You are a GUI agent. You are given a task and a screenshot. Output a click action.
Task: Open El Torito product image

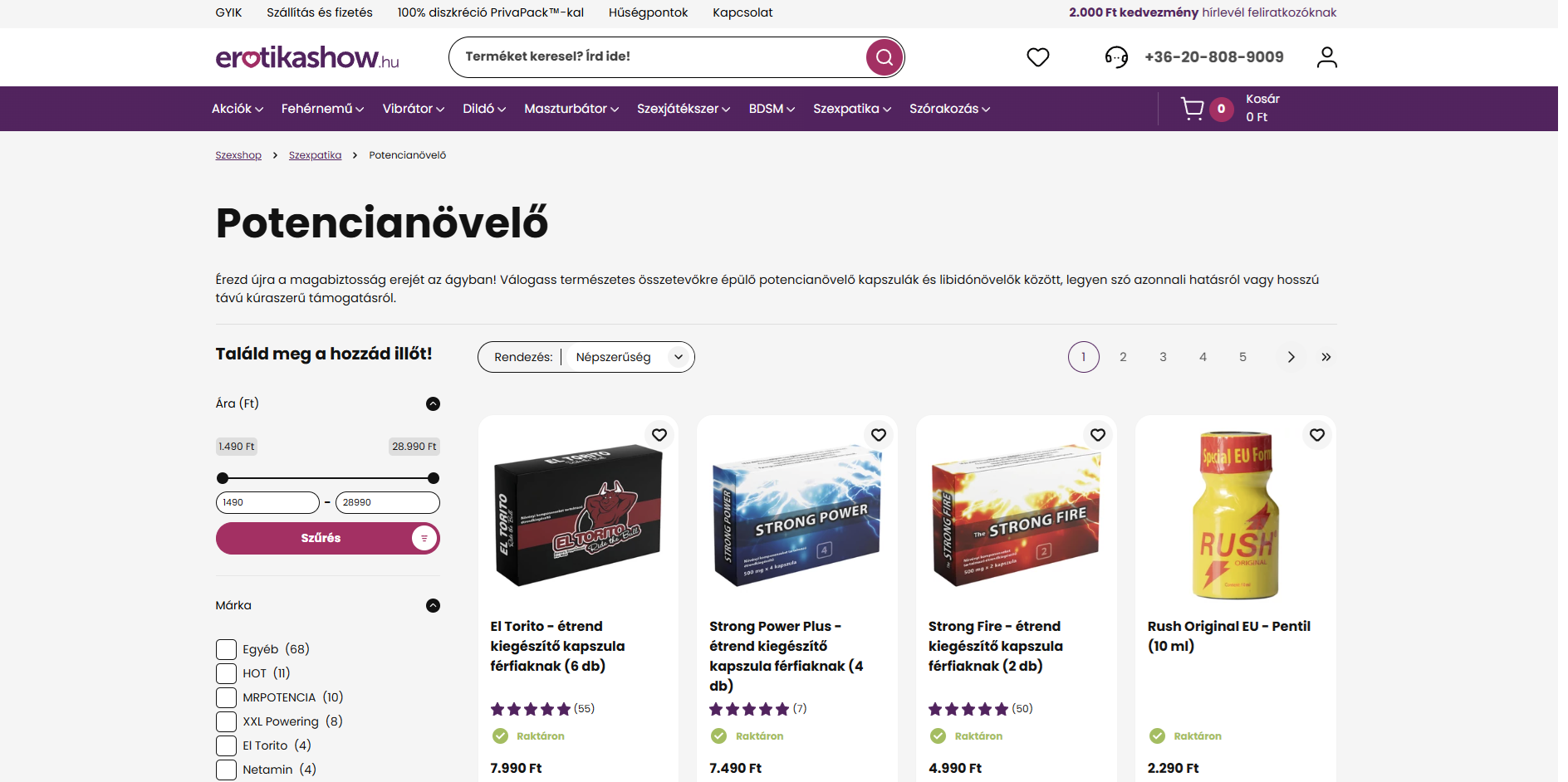point(578,515)
